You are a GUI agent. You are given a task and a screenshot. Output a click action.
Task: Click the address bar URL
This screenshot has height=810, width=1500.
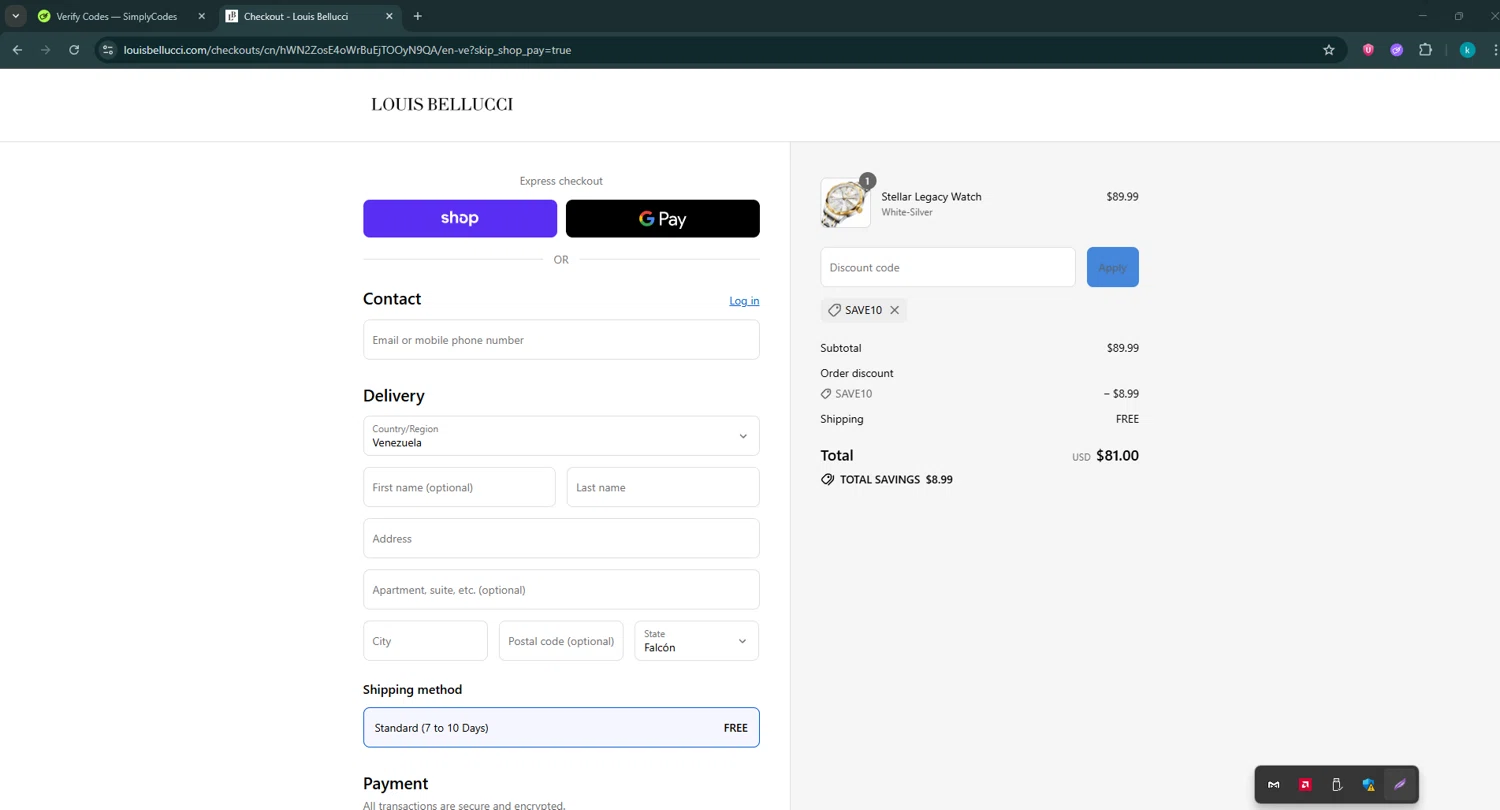pos(347,50)
